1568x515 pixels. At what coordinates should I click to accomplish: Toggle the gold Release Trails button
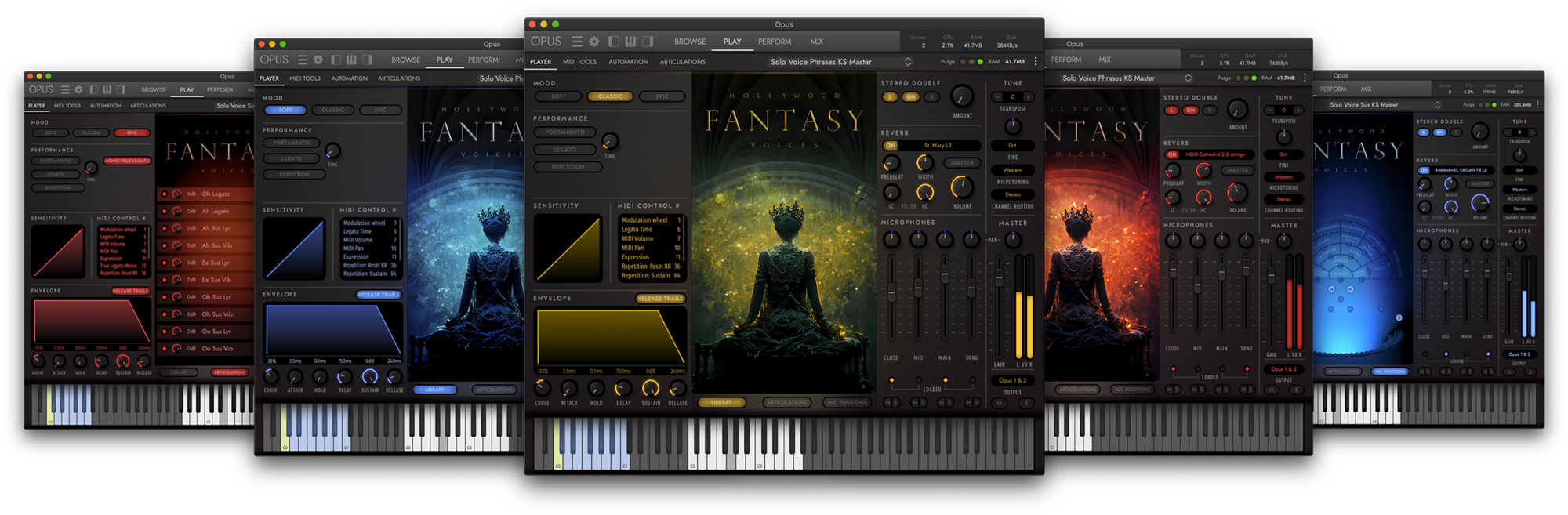tap(660, 299)
